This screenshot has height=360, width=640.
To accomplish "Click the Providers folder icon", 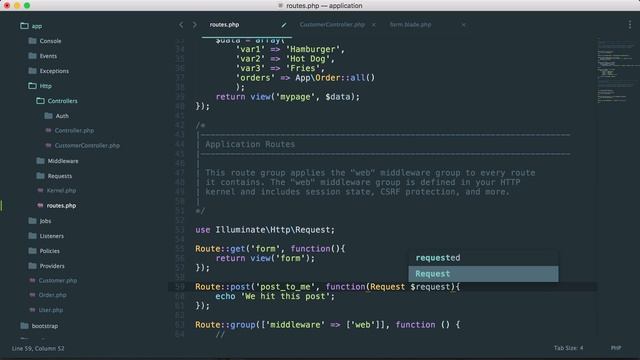I will pos(33,266).
